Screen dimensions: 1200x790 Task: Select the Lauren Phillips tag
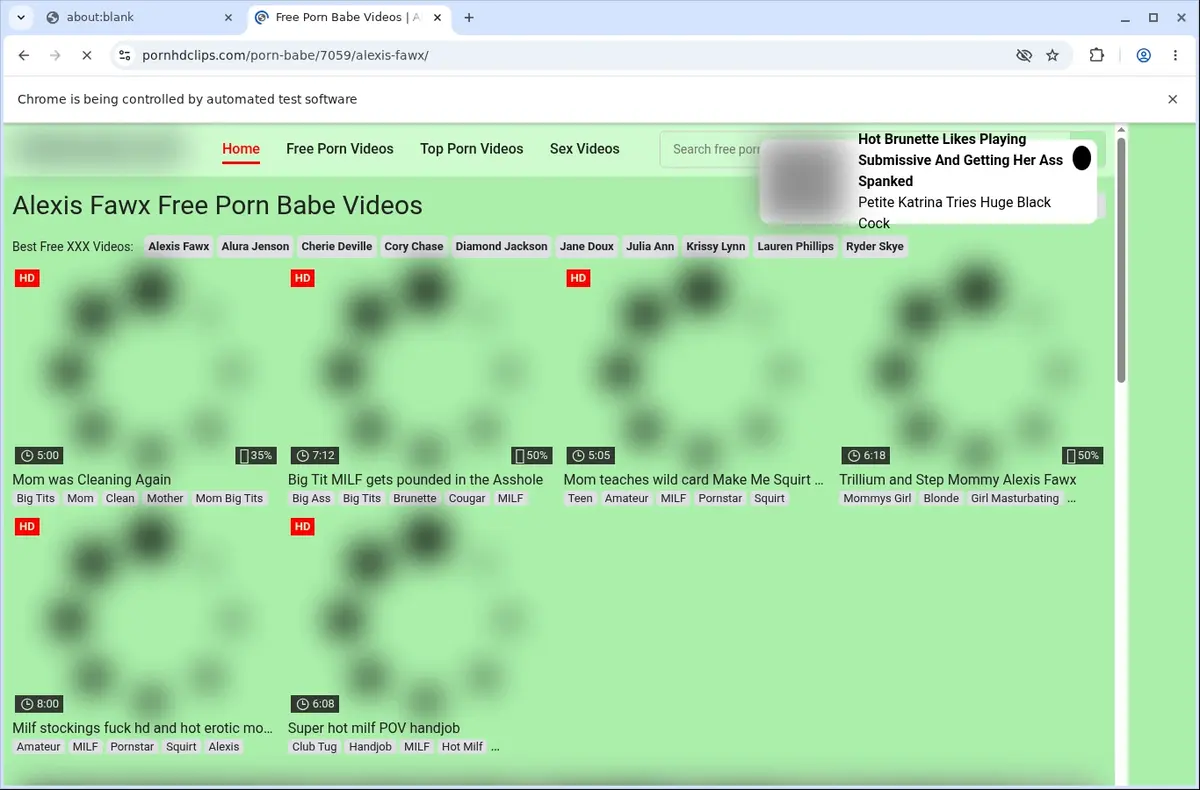coord(795,246)
